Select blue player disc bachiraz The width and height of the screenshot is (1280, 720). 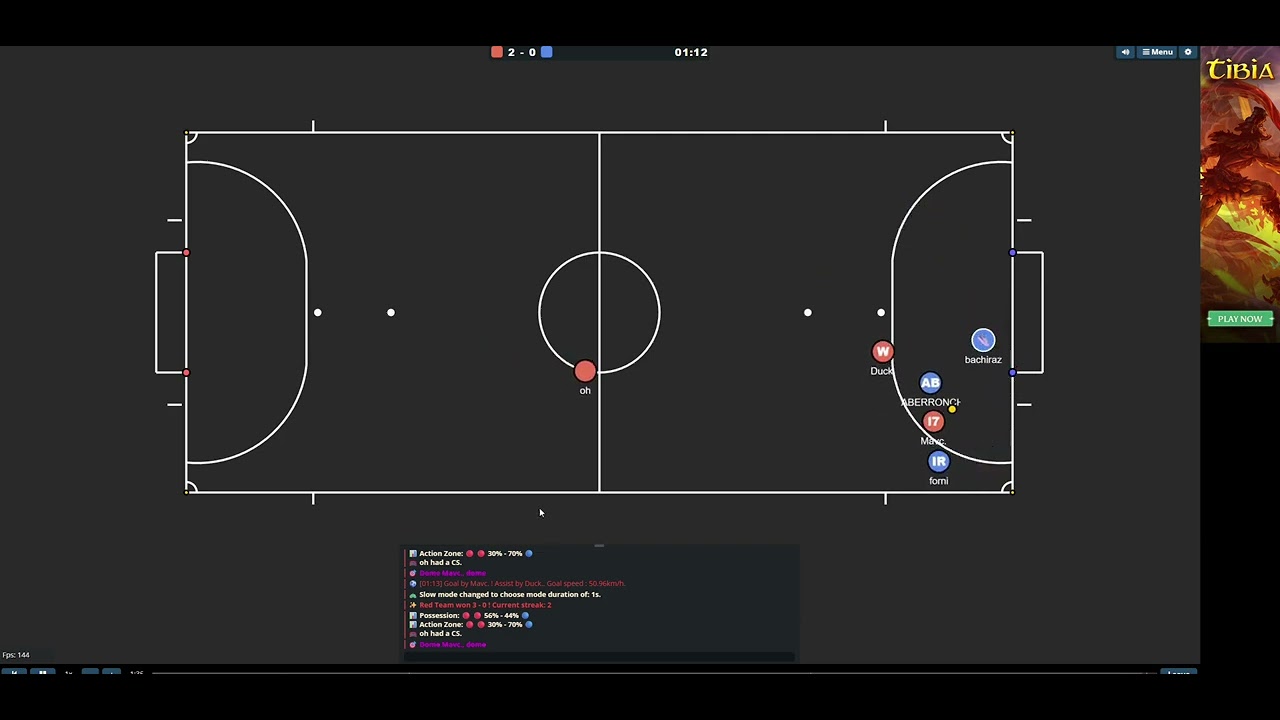pos(983,341)
